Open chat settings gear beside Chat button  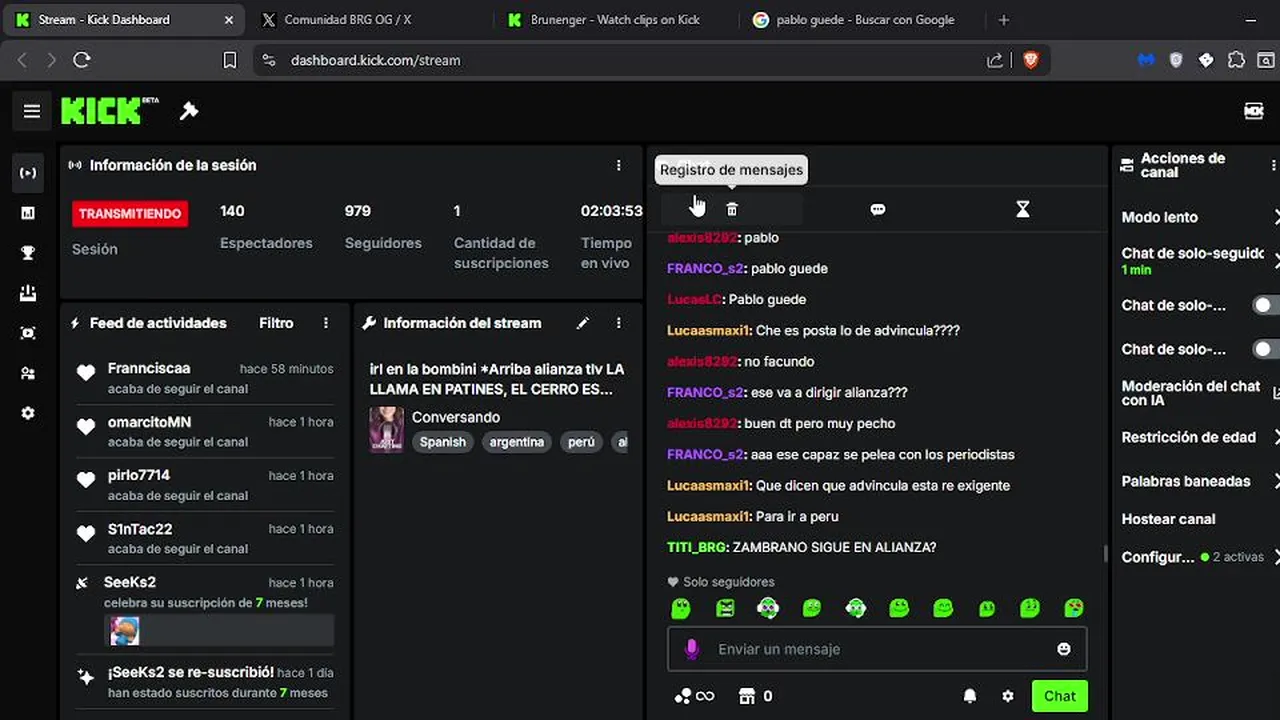[1008, 696]
